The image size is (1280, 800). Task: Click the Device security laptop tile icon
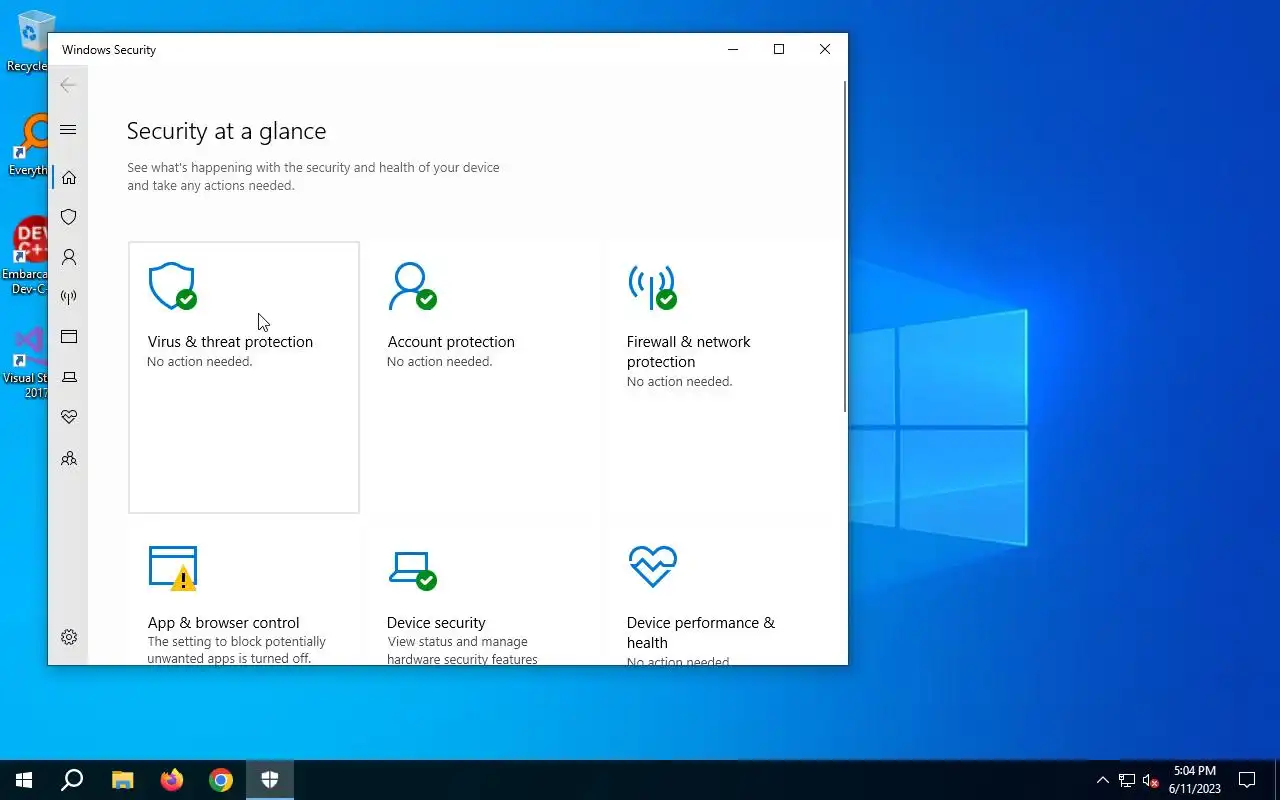click(412, 570)
